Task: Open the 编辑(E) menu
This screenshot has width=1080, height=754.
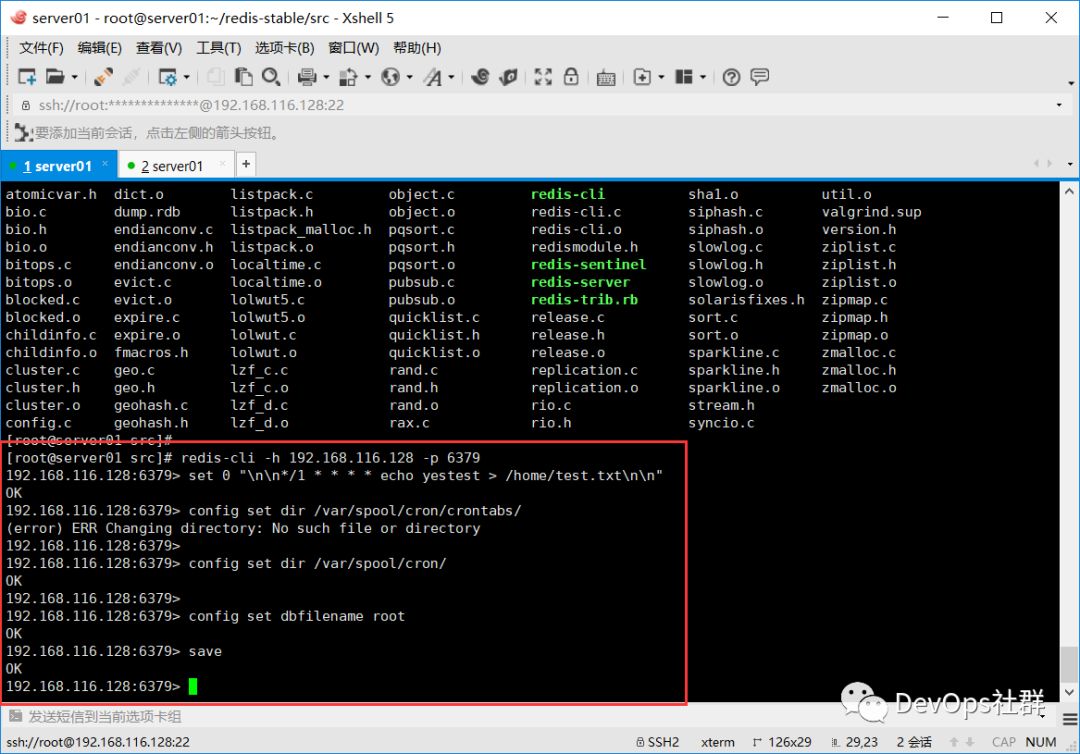Action: 100,48
